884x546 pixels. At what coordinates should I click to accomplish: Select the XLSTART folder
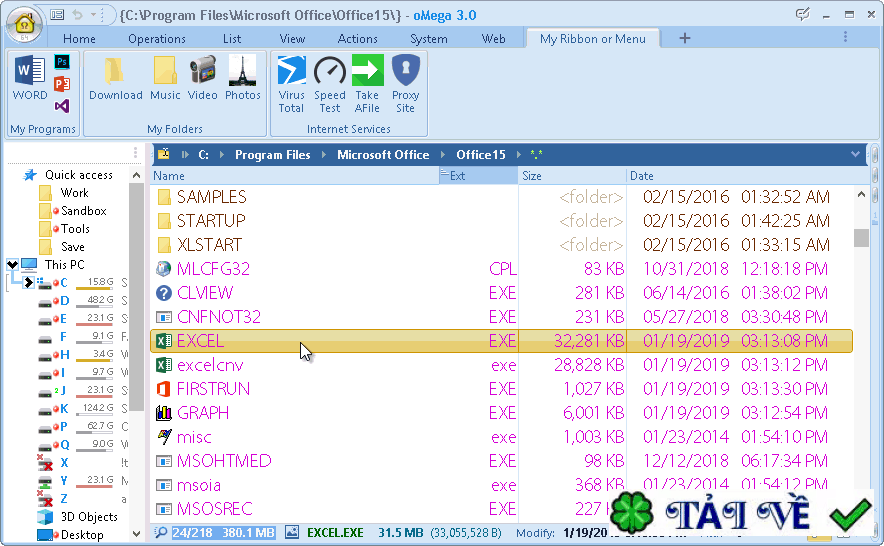pos(209,245)
